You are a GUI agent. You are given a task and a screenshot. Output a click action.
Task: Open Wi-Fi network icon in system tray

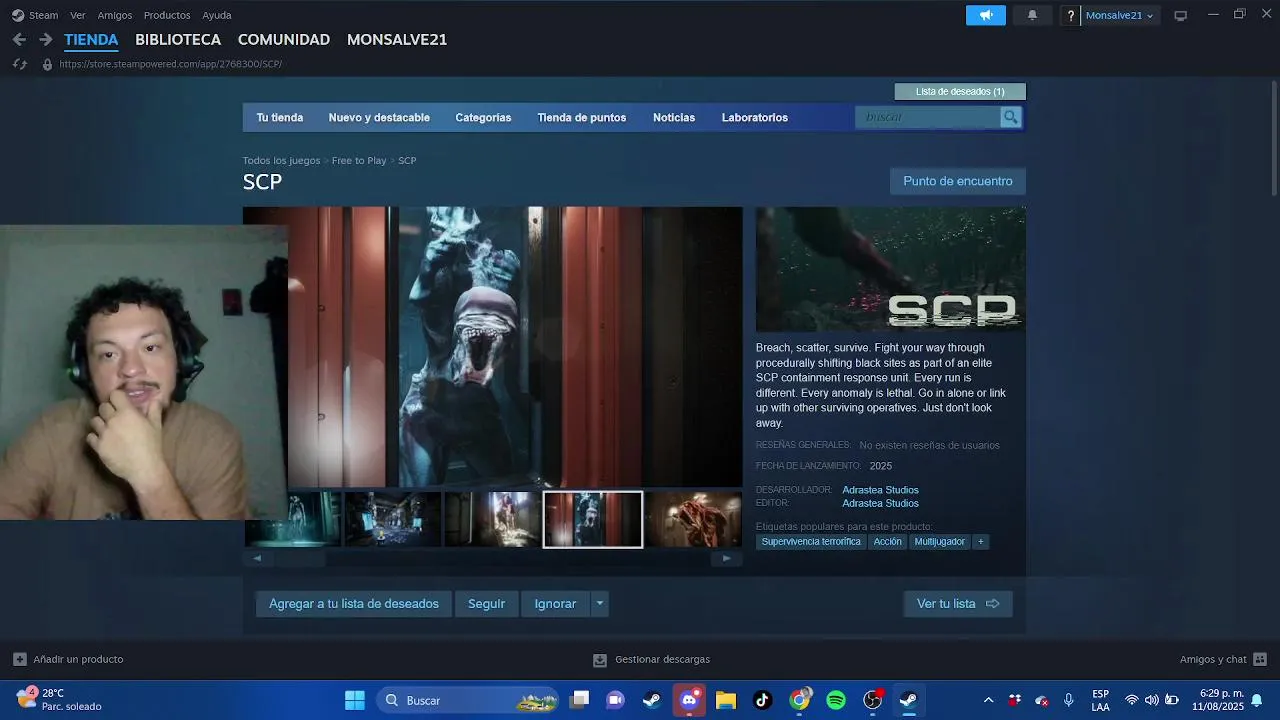(x=1132, y=700)
